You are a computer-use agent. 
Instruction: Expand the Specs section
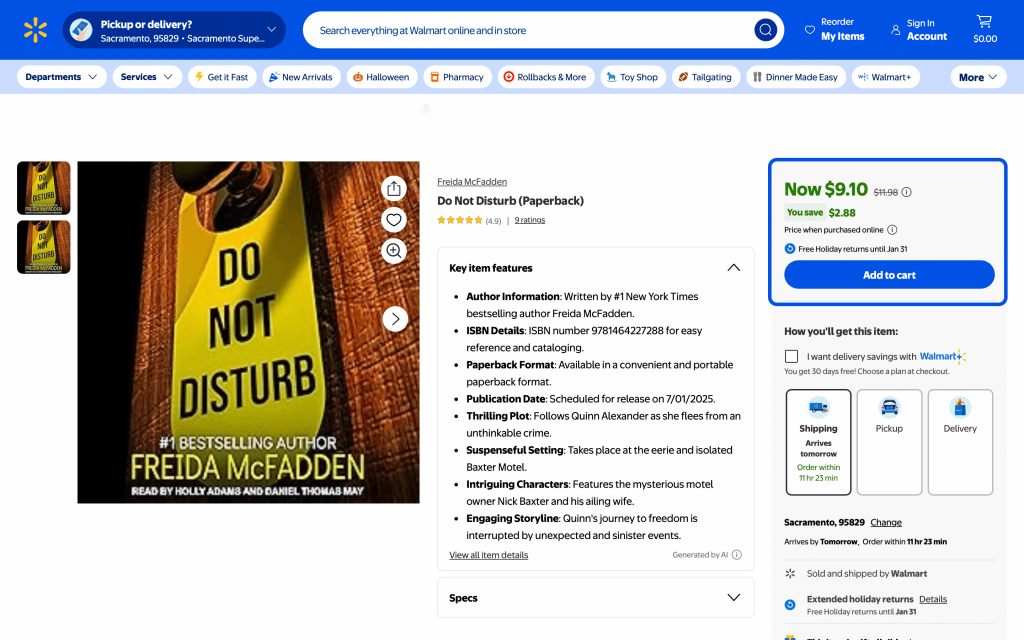pyautogui.click(x=733, y=598)
